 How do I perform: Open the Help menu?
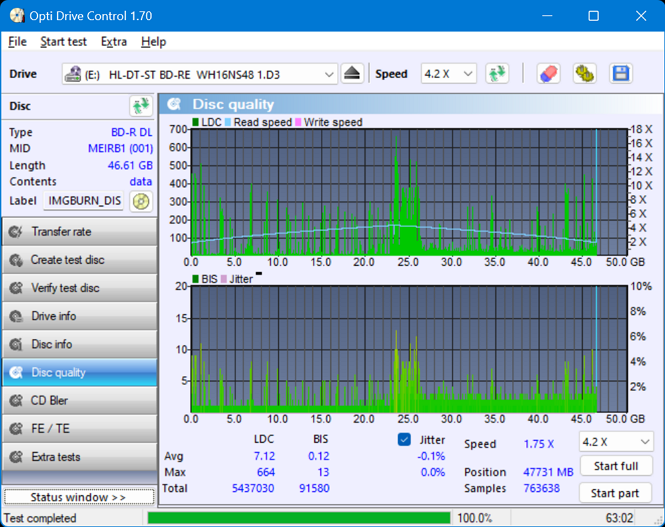click(x=154, y=42)
